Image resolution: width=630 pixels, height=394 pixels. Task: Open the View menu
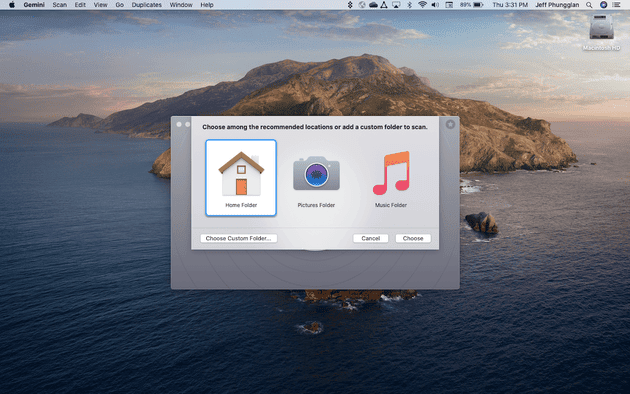(x=100, y=5)
